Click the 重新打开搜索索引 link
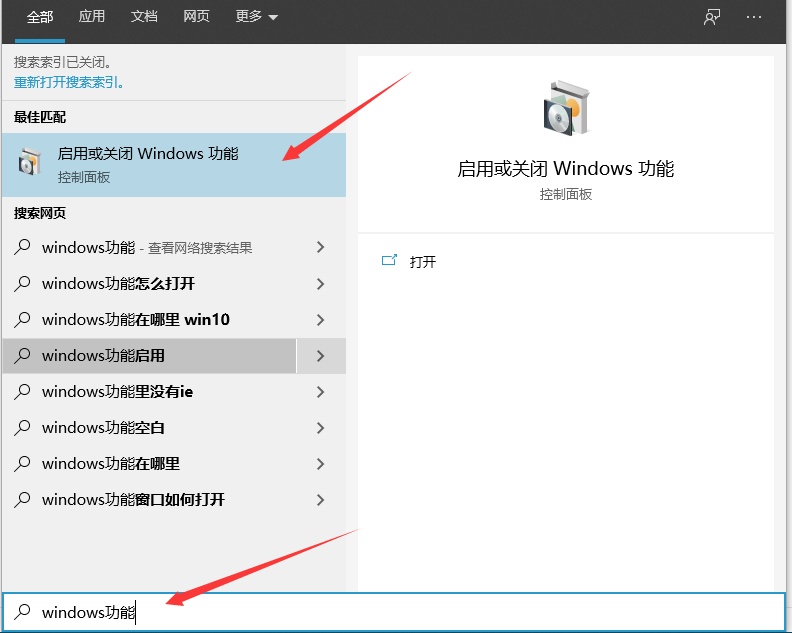792x633 pixels. click(x=69, y=82)
